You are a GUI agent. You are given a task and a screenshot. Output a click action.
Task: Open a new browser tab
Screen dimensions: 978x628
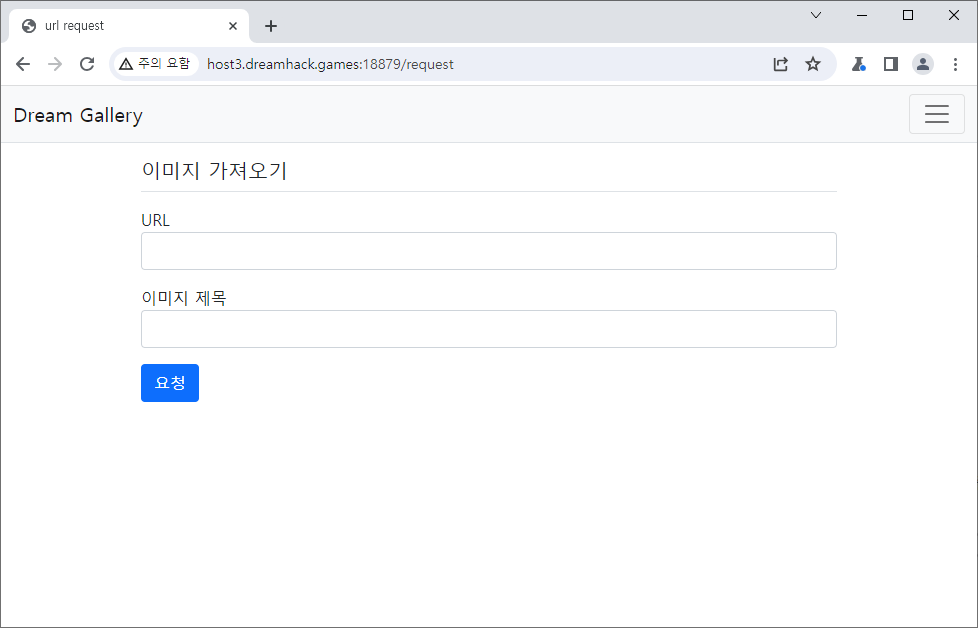tap(270, 26)
